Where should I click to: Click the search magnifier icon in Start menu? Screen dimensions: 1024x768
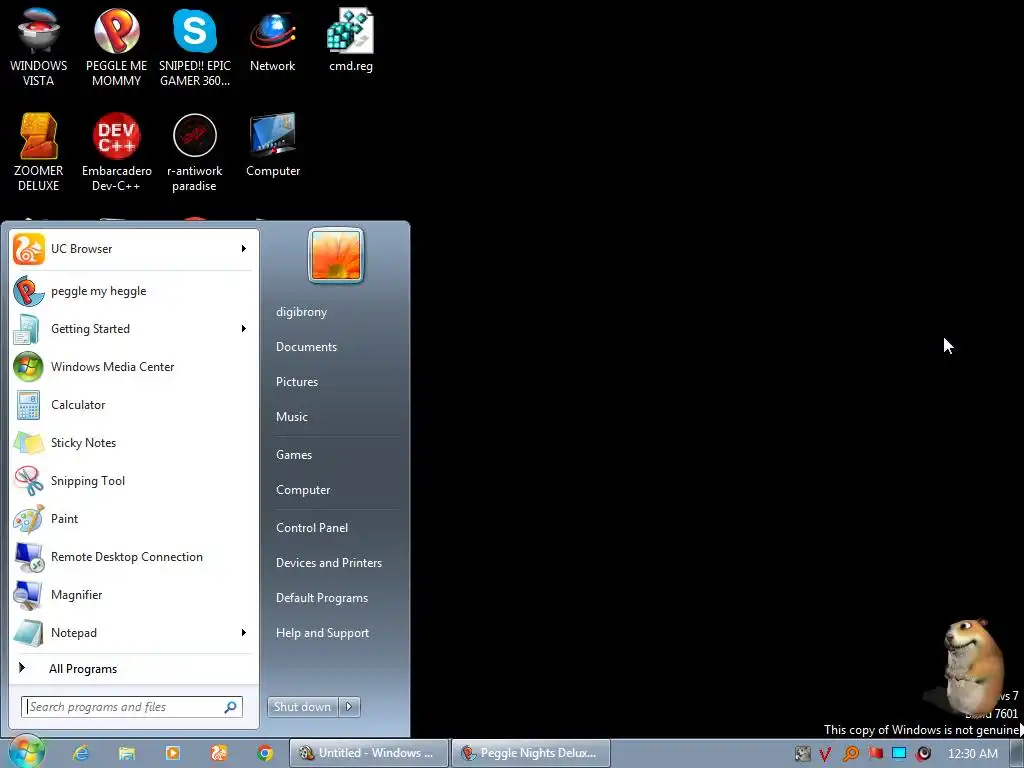[x=231, y=707]
